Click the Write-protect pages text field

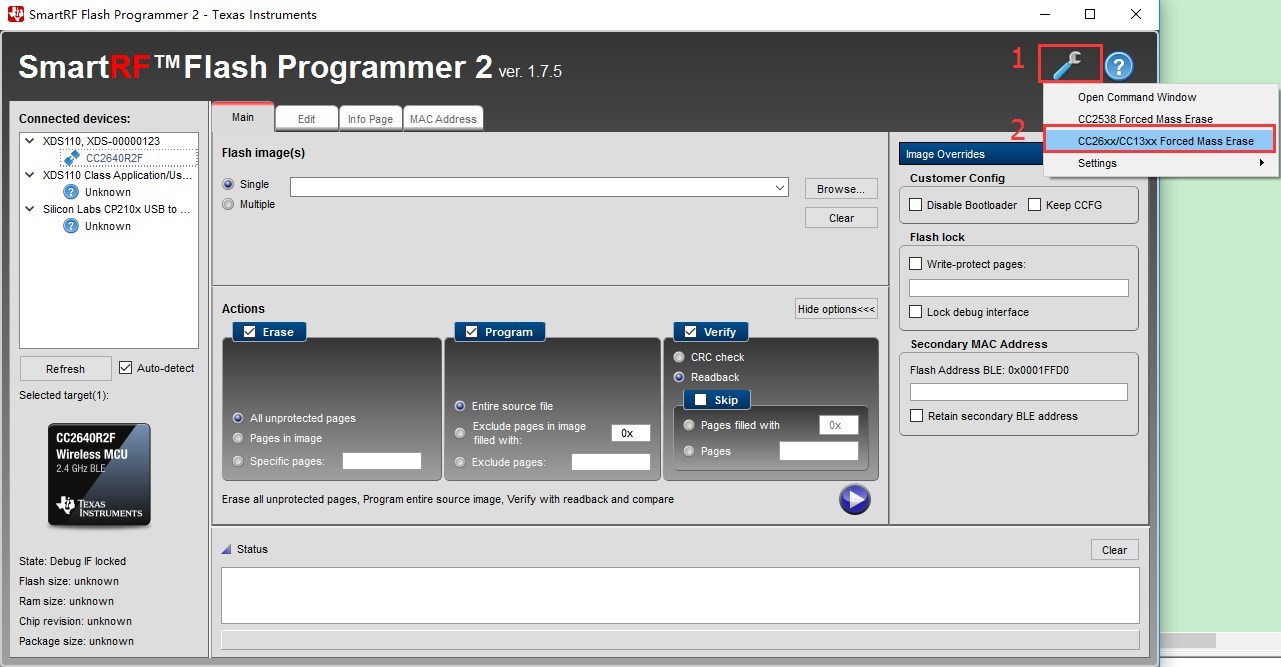(x=1019, y=288)
